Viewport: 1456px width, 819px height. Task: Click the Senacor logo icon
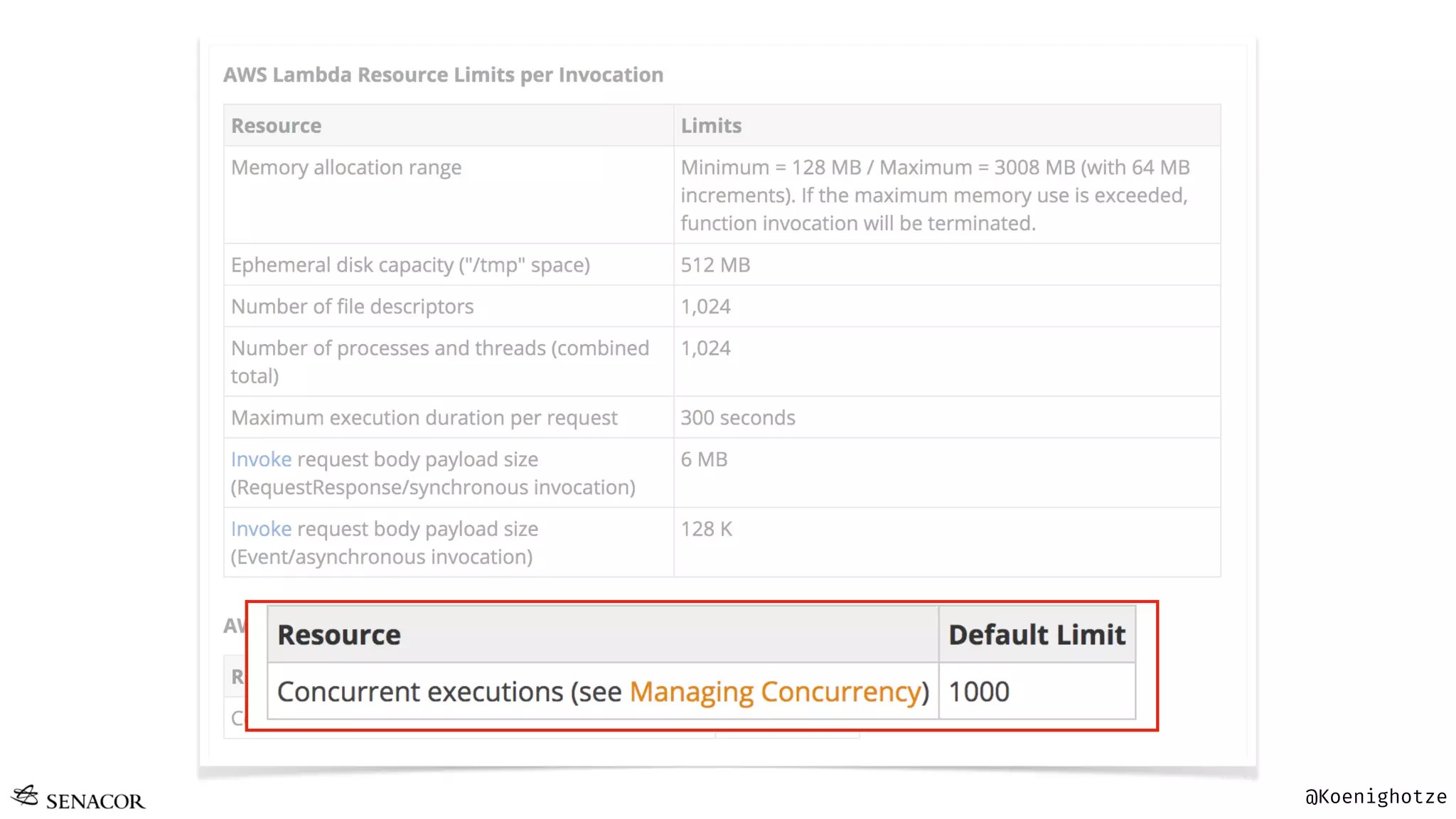(26, 796)
